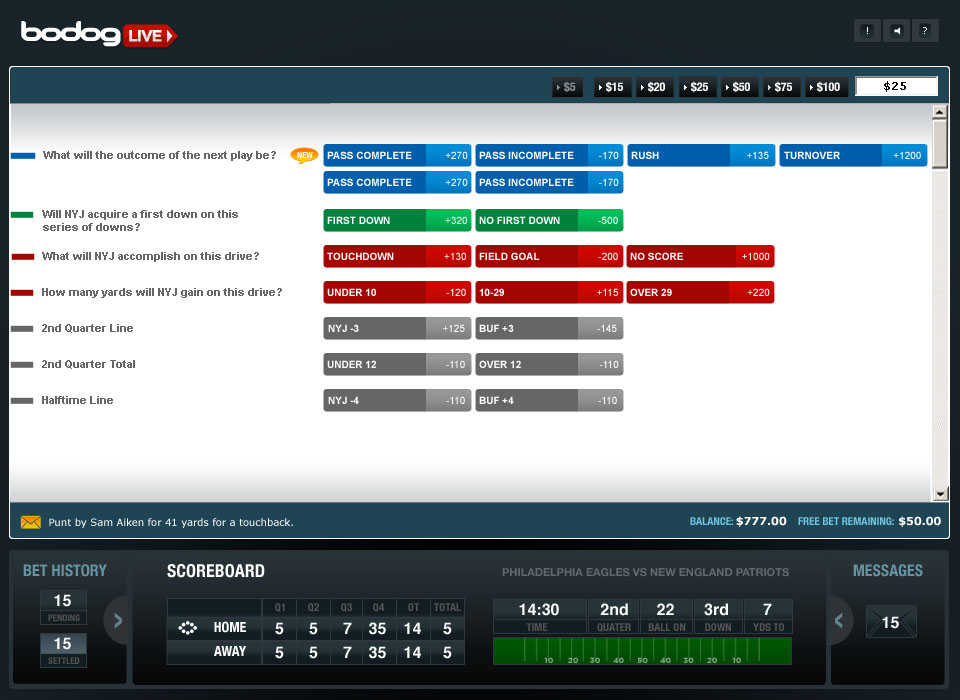
Task: View the 15 settled bets
Action: point(63,650)
